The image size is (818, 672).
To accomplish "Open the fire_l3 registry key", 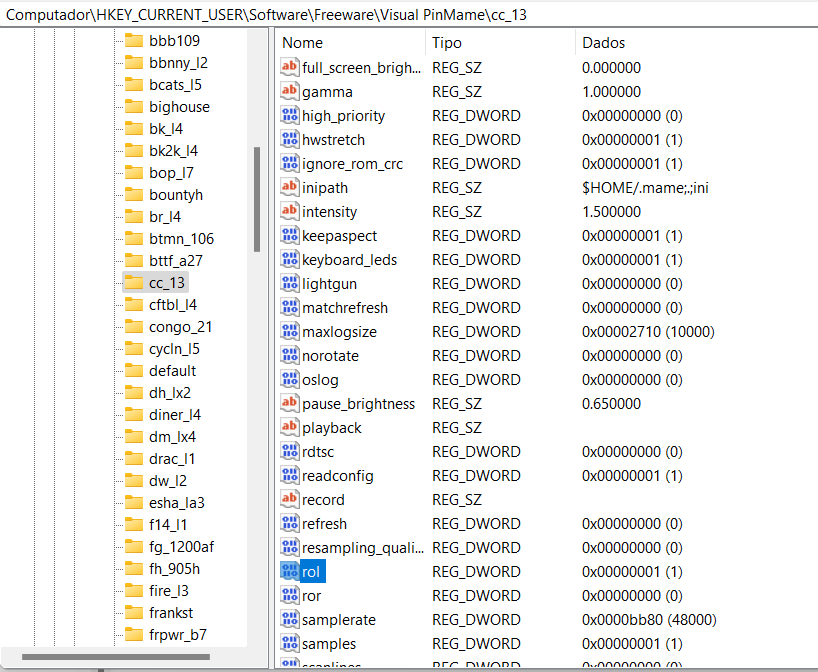I will (169, 591).
